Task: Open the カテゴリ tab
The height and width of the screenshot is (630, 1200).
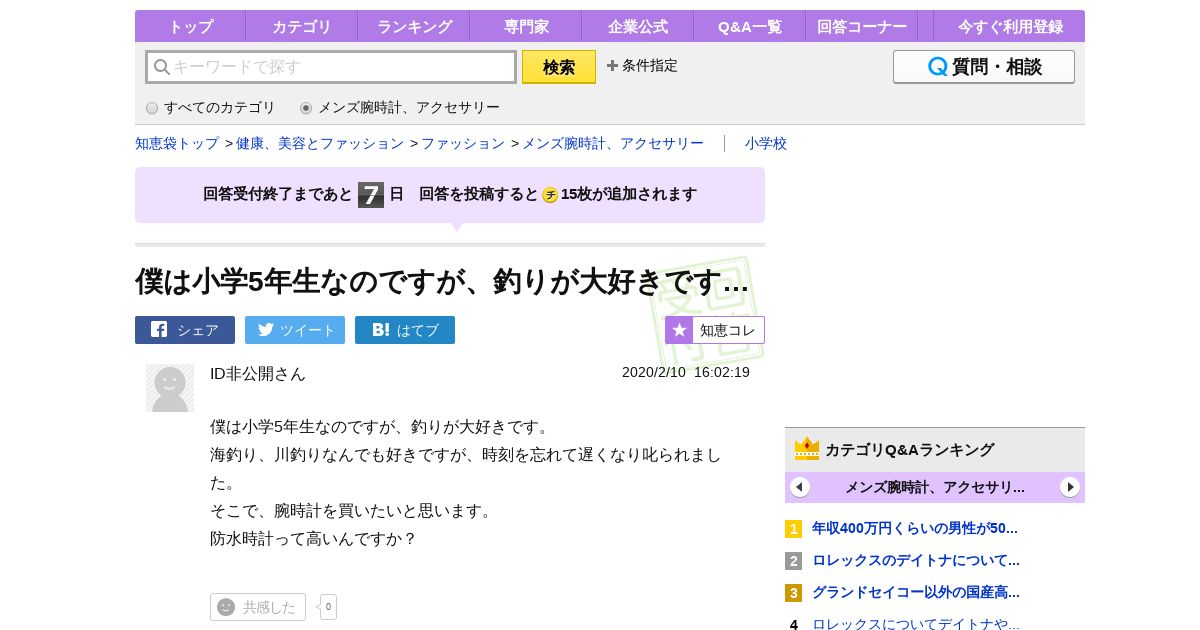Action: [x=301, y=27]
